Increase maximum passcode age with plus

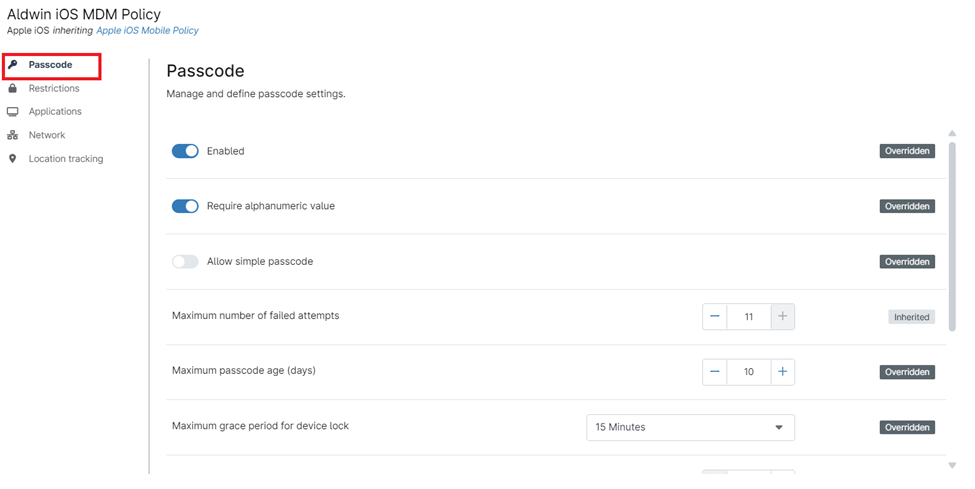point(782,372)
